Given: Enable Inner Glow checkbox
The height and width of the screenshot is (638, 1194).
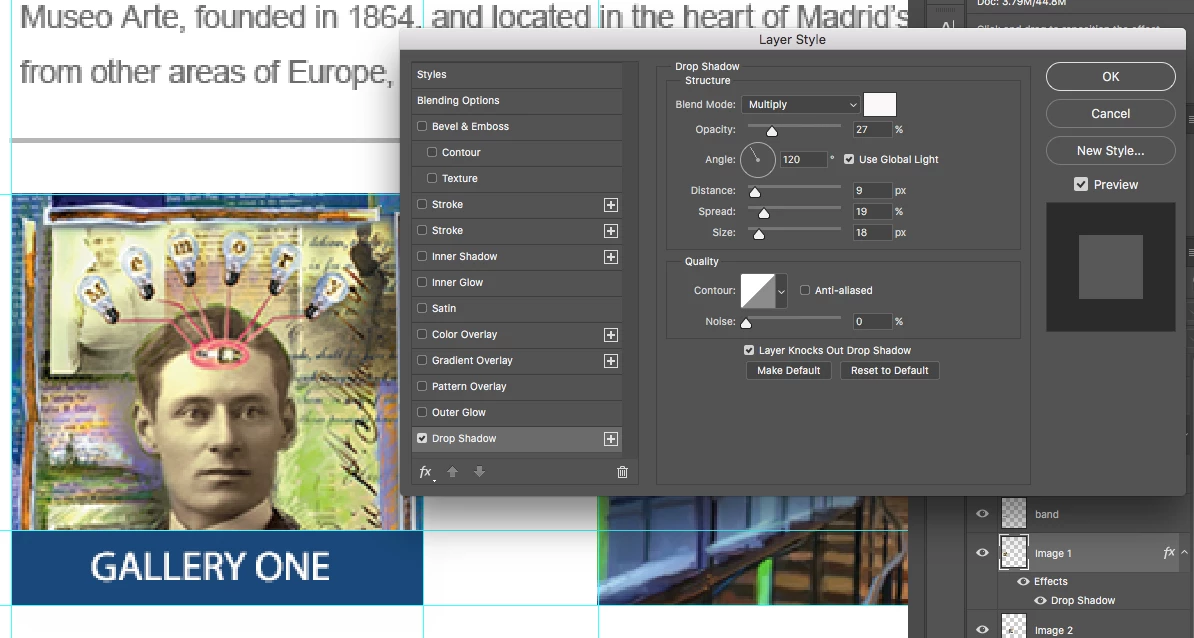Looking at the screenshot, I should [422, 282].
